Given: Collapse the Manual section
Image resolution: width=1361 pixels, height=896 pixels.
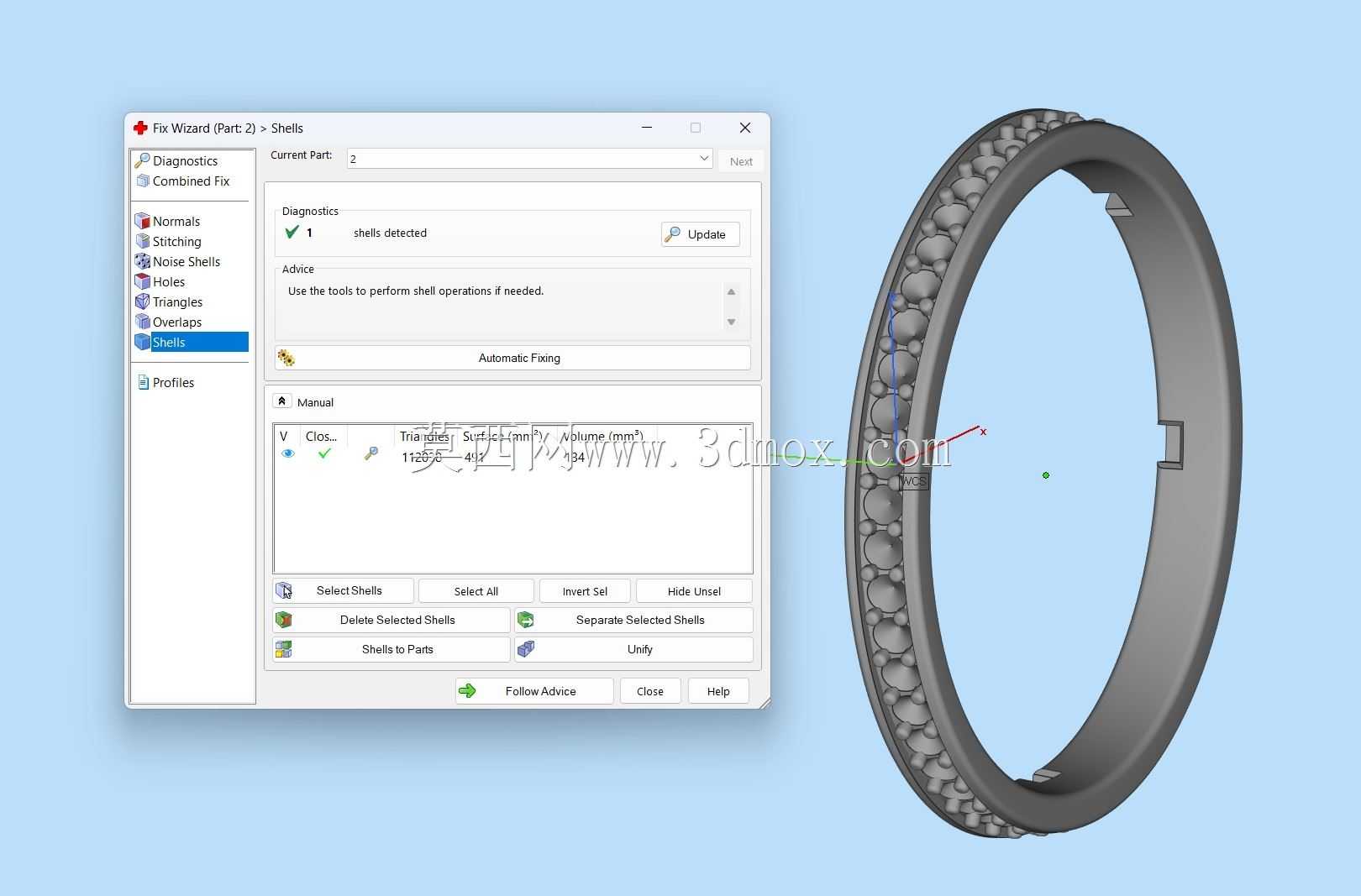Looking at the screenshot, I should pos(282,401).
